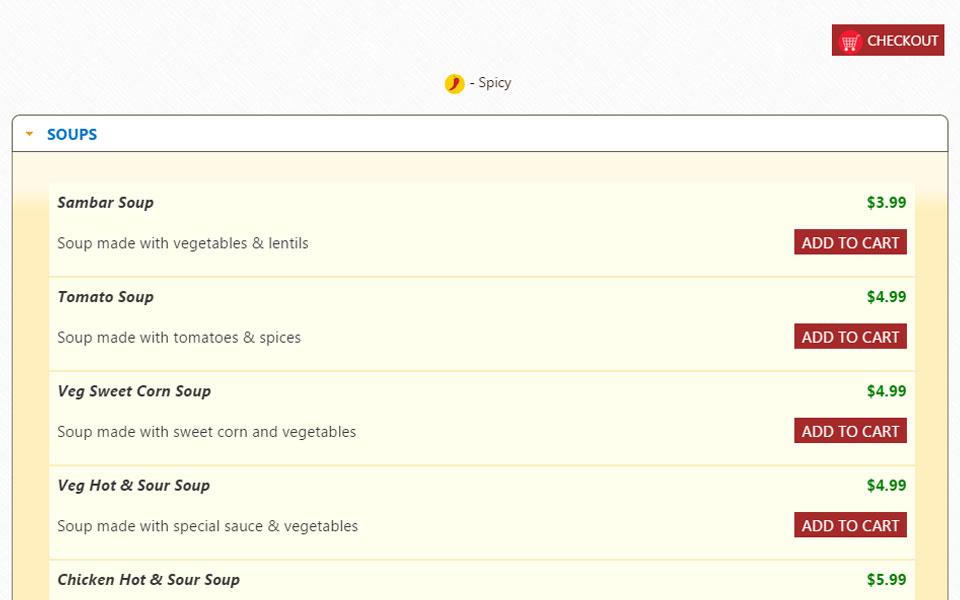Select the Tomato Soup item name

click(105, 296)
